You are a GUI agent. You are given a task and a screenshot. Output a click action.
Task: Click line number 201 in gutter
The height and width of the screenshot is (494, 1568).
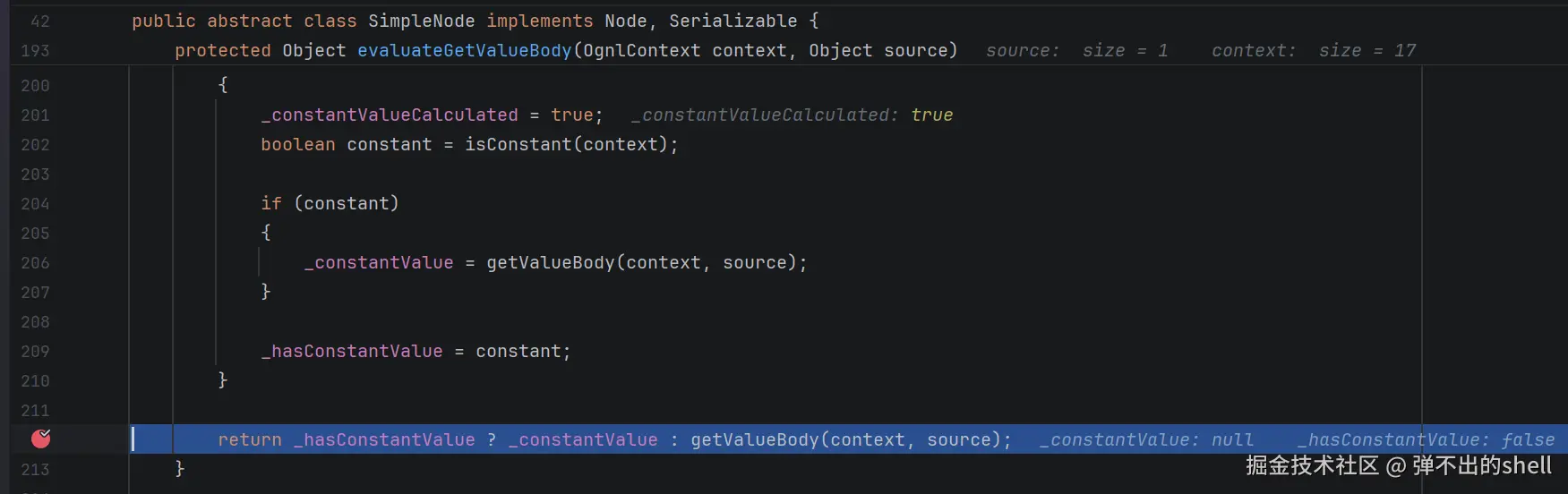[x=35, y=115]
